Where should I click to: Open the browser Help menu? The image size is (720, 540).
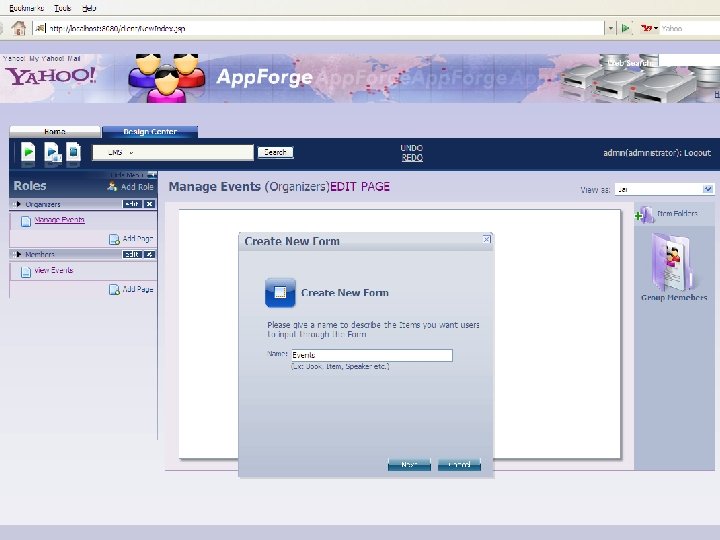[x=89, y=8]
